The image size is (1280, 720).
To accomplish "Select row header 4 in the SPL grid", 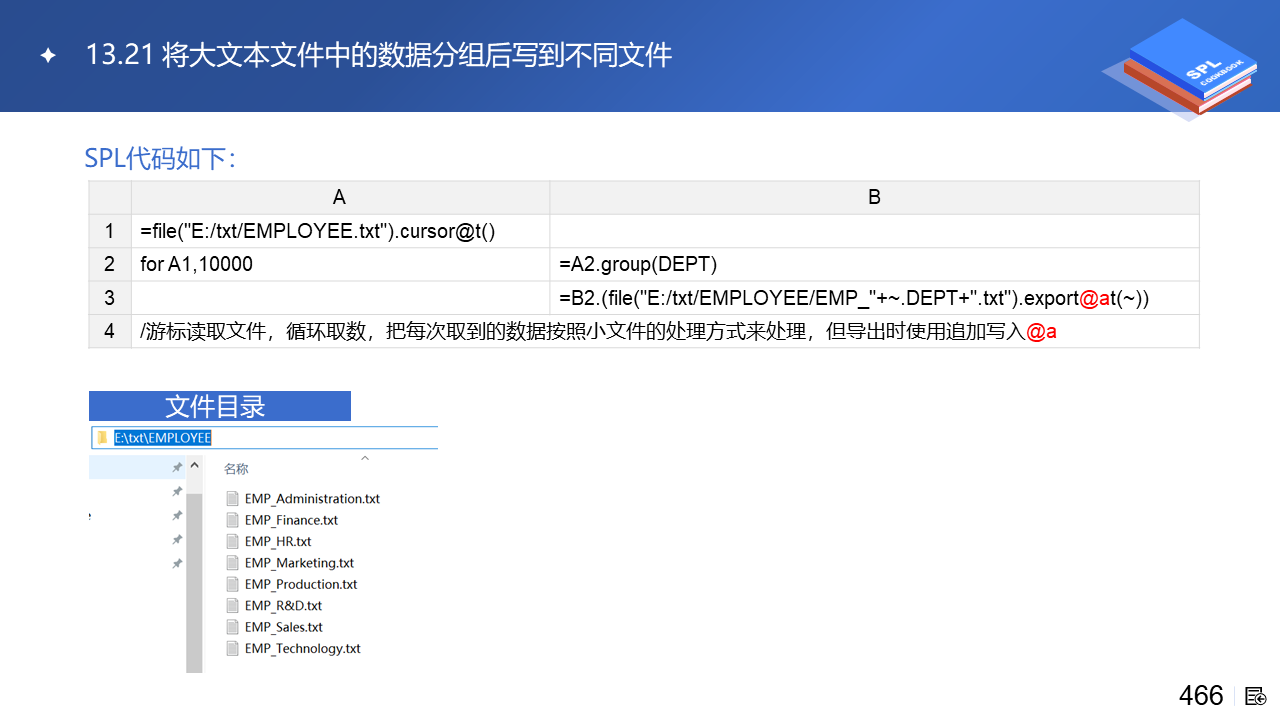I will pyautogui.click(x=110, y=331).
